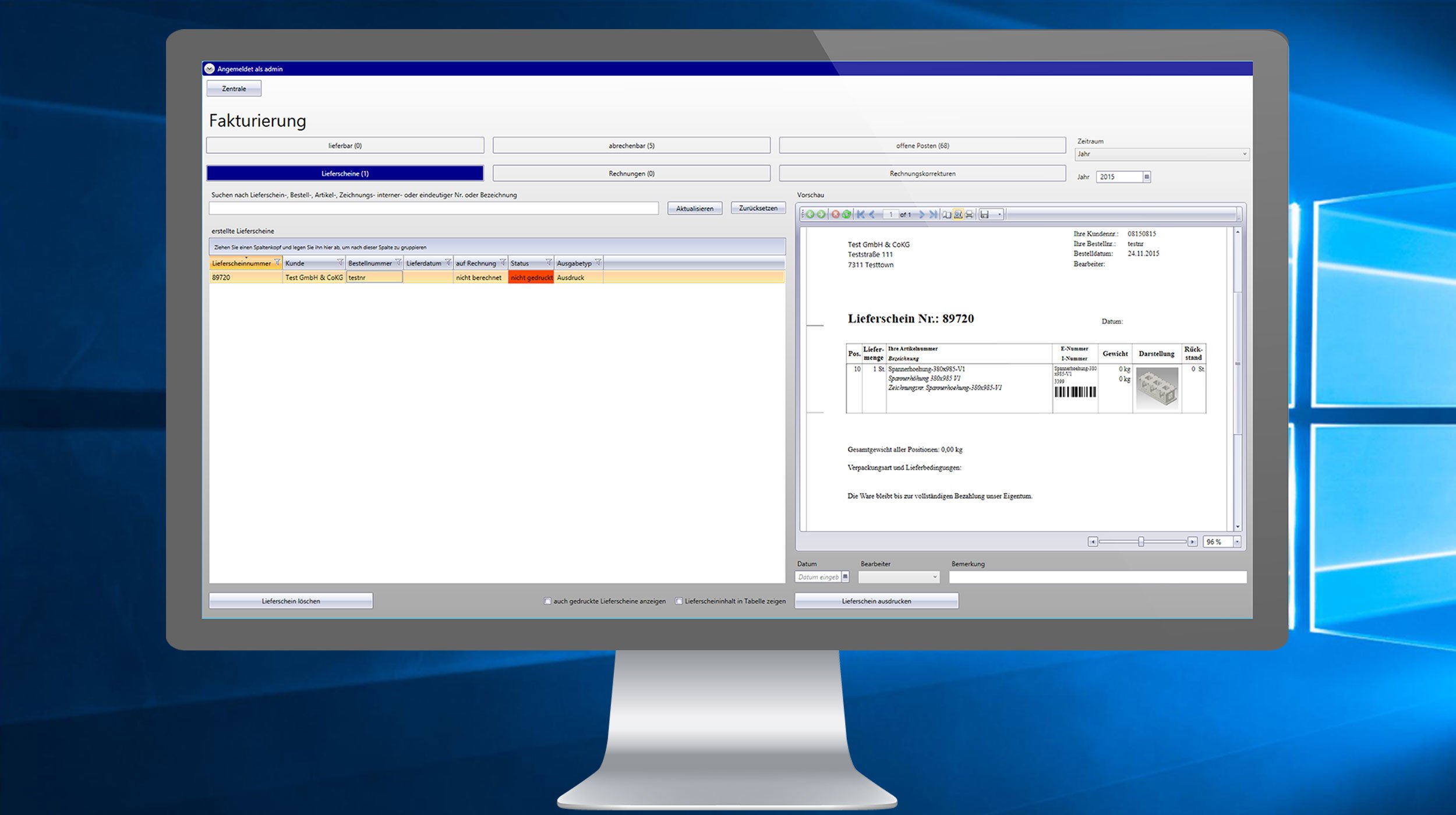The width and height of the screenshot is (1456, 815).
Task: Enable 'auch gedruckte Lieferscheine anzeigen' checkbox
Action: 547,601
